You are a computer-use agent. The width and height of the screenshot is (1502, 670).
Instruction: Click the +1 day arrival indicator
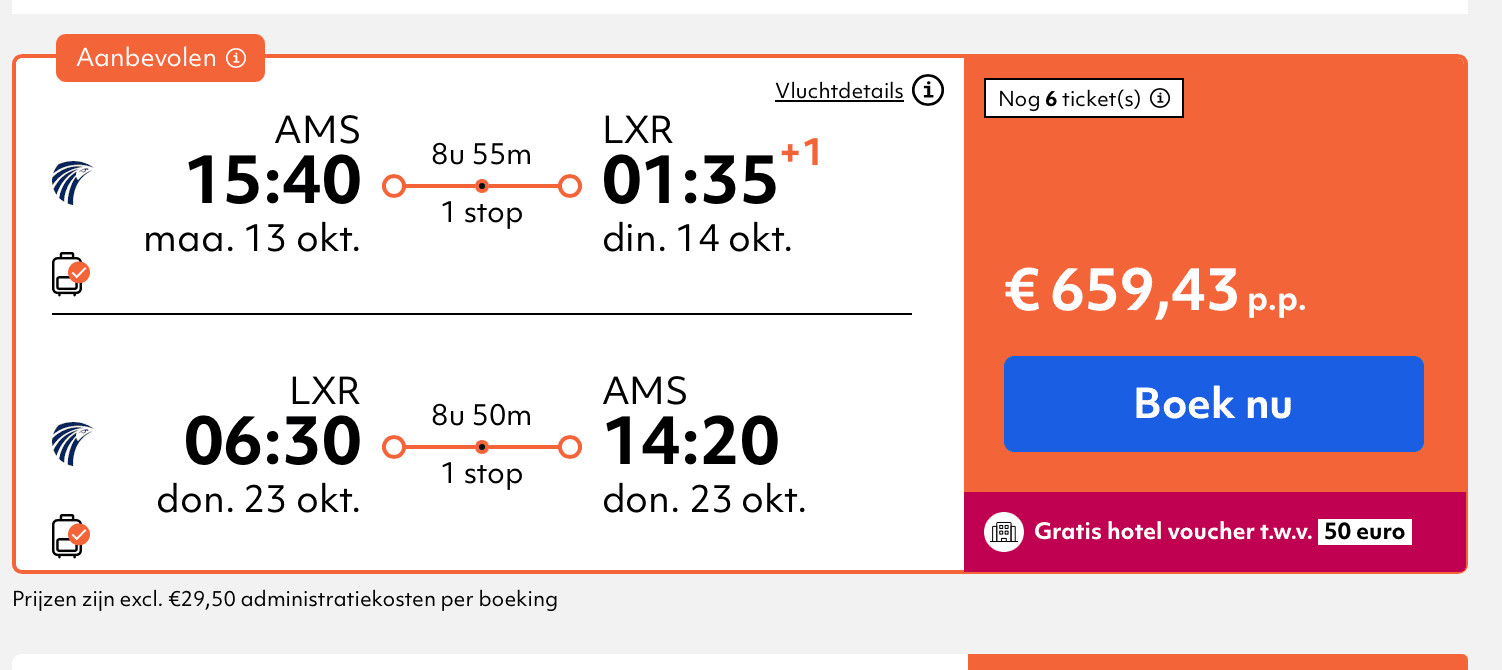pos(800,154)
